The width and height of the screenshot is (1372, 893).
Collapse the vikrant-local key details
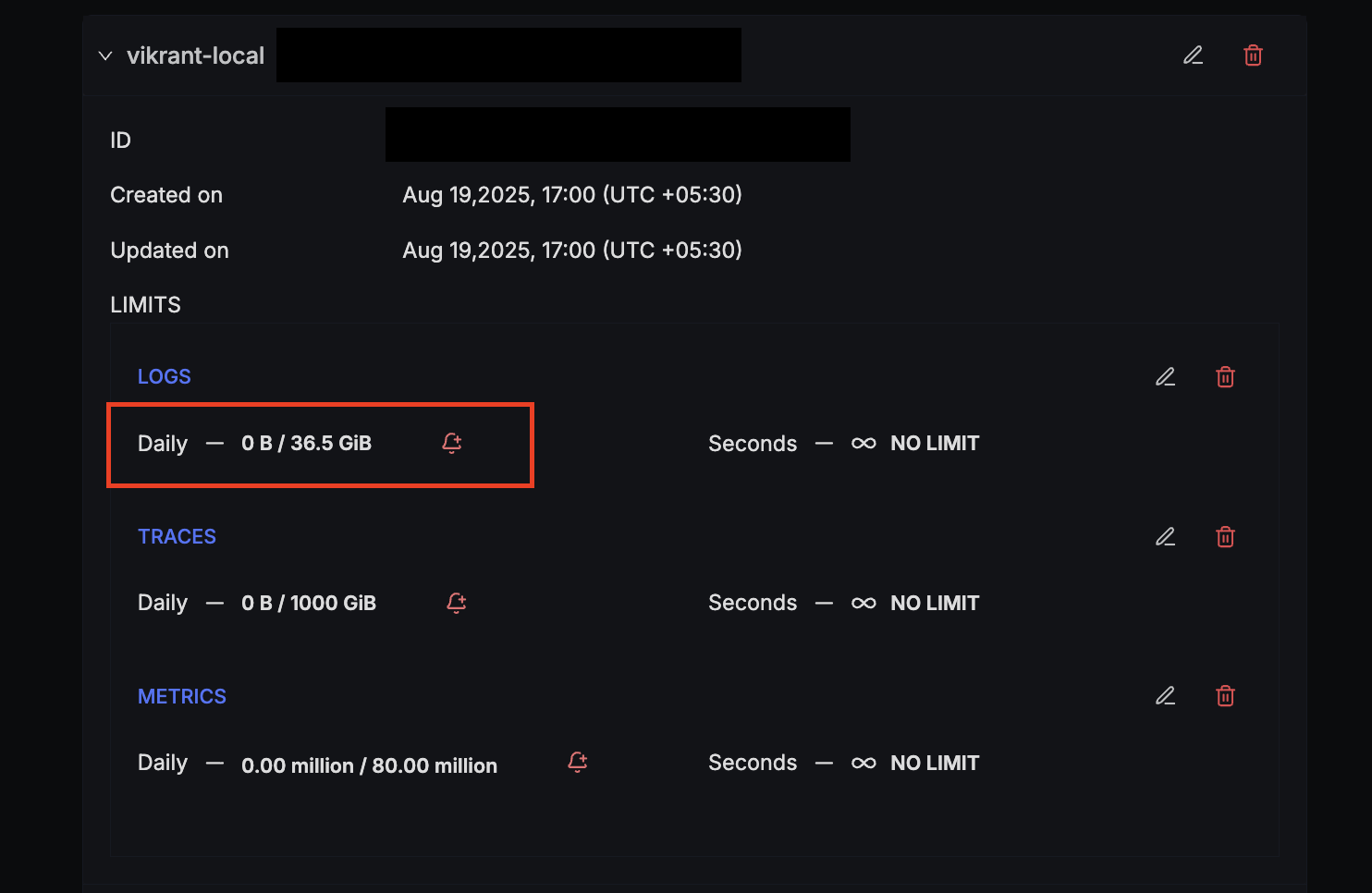[x=104, y=55]
